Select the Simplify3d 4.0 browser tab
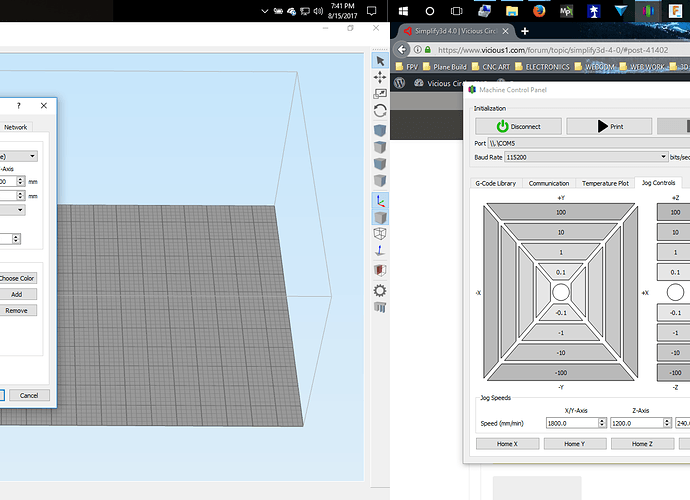The image size is (690, 500). 455,31
